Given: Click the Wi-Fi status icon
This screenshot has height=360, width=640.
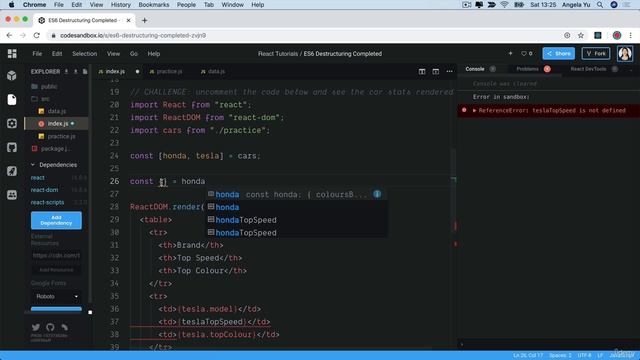Looking at the screenshot, I should pyautogui.click(x=504, y=5).
